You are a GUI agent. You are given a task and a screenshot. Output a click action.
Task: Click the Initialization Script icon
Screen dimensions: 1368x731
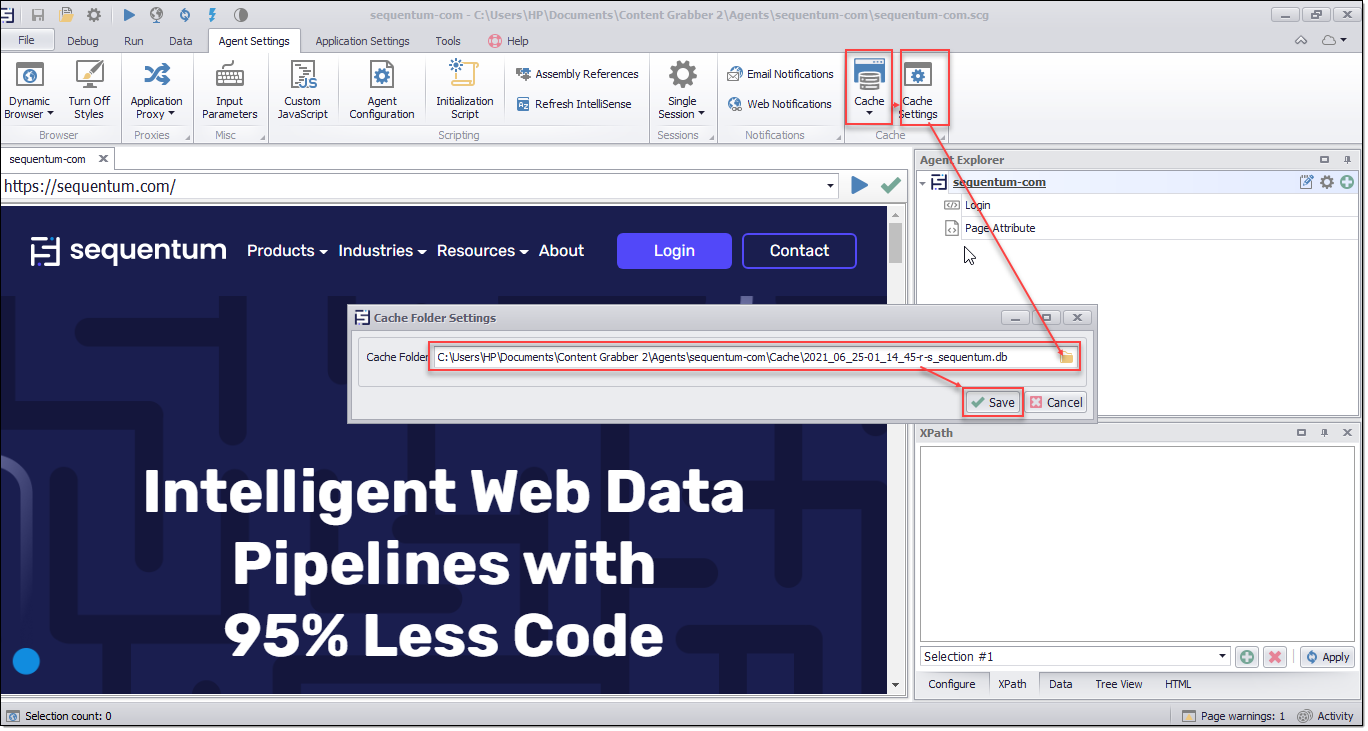click(464, 76)
